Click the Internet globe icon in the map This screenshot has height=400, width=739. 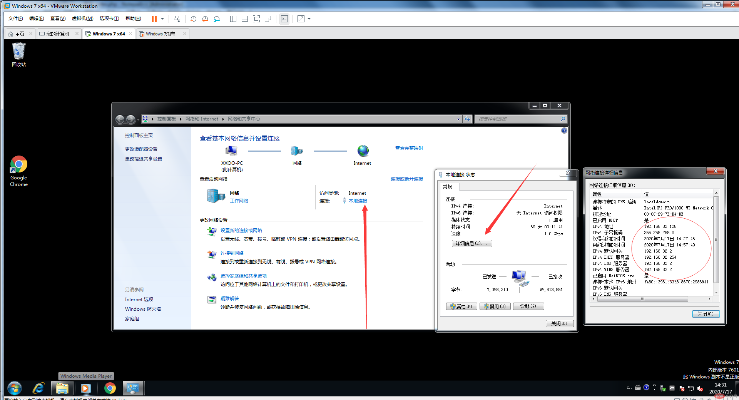363,151
